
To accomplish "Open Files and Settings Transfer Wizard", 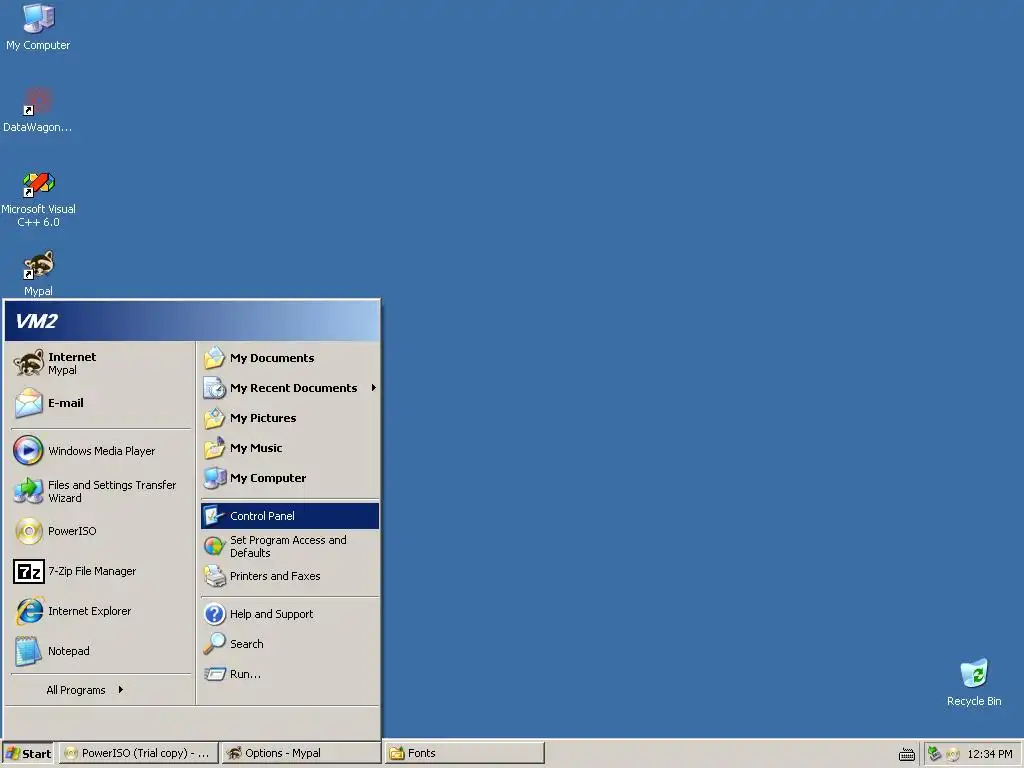I will [x=101, y=491].
